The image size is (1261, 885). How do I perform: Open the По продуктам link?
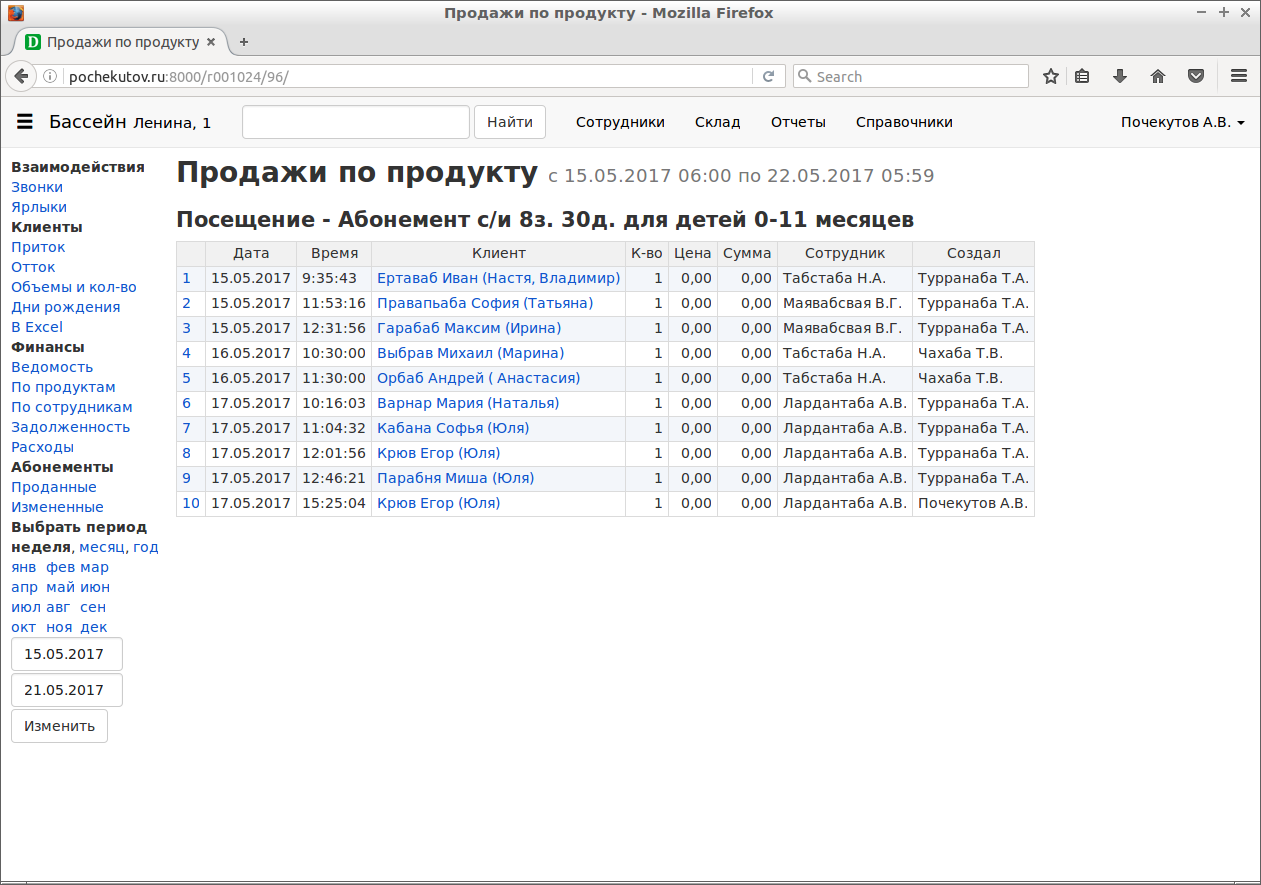pyautogui.click(x=63, y=387)
